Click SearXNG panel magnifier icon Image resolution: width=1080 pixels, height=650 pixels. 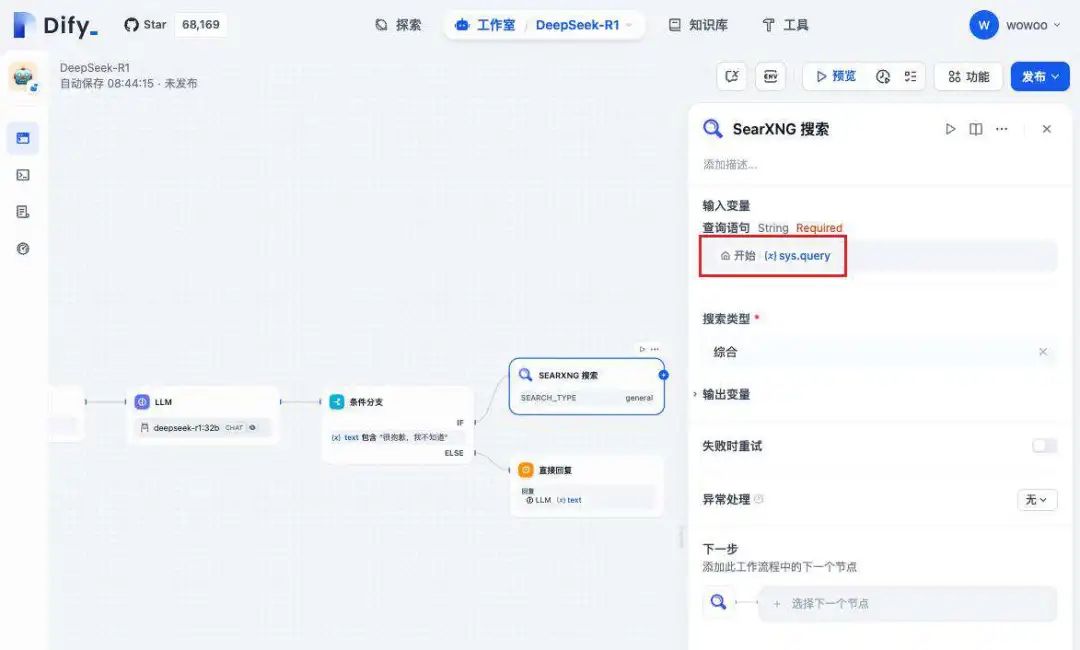[x=713, y=129]
